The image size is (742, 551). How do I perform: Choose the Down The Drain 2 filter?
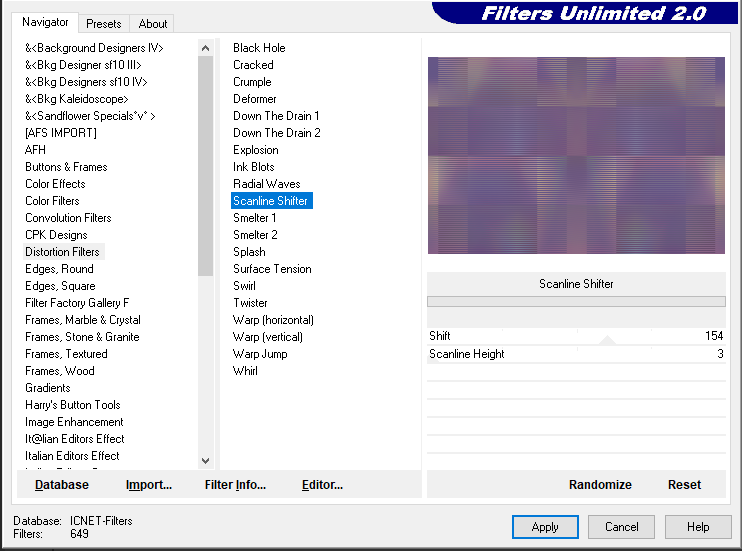pos(277,133)
